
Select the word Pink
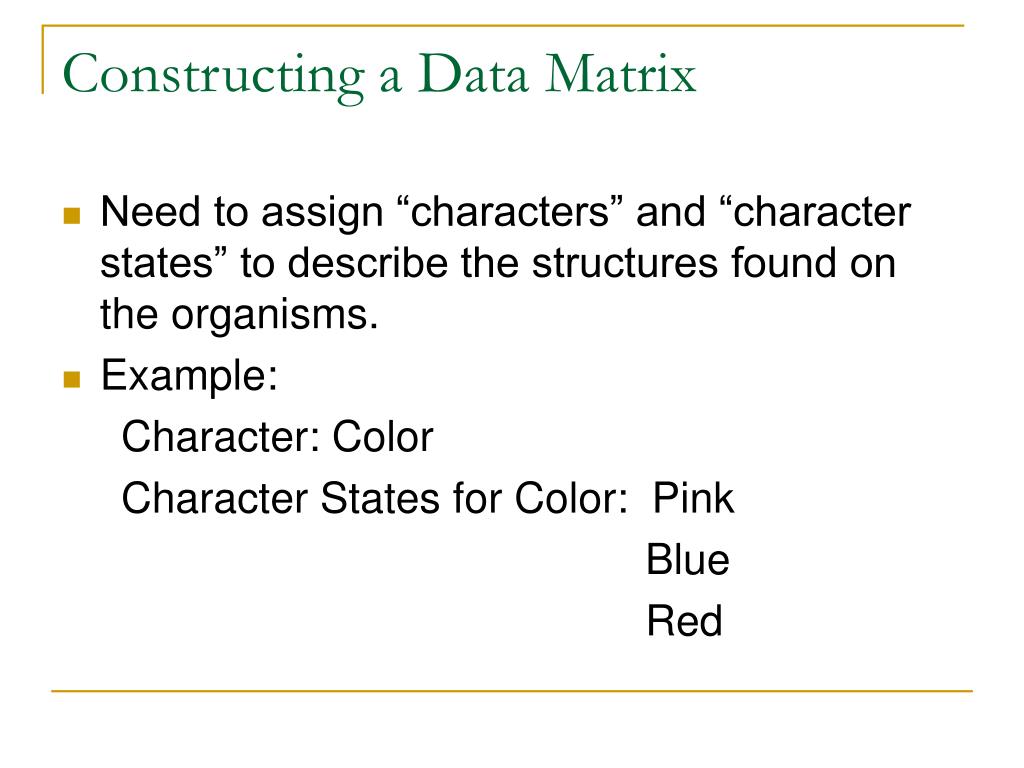coord(693,500)
